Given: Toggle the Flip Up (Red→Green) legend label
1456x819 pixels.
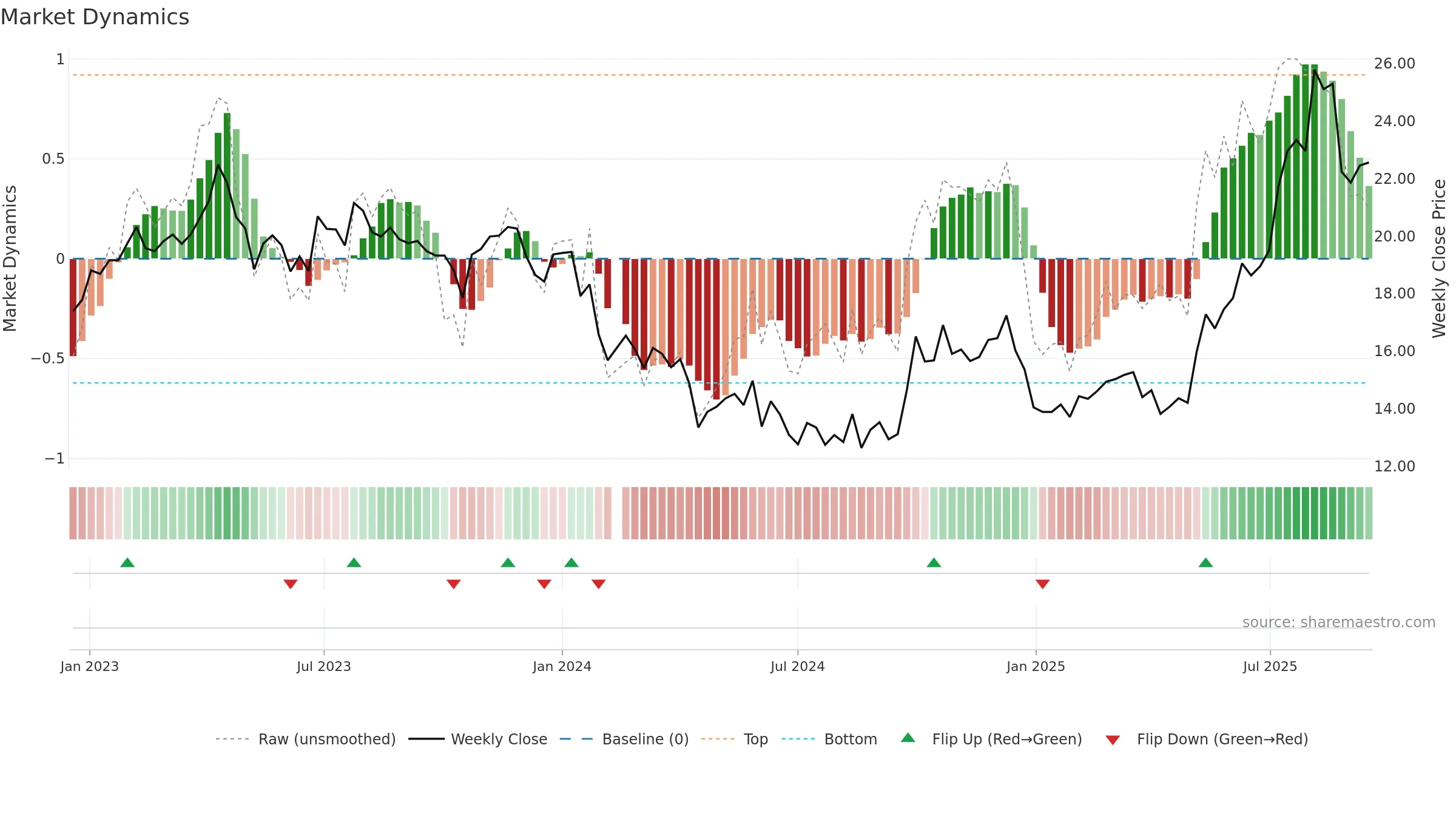Looking at the screenshot, I should (1007, 739).
